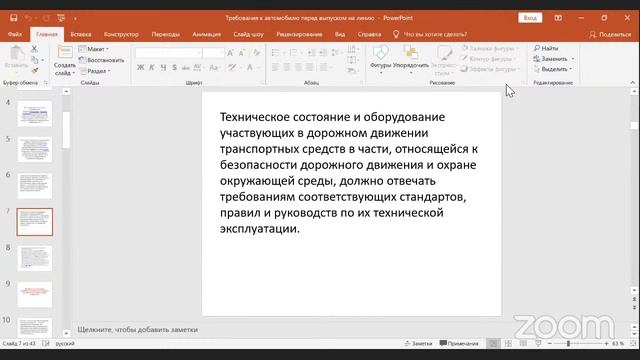This screenshot has width=640, height=360.
Task: Decrease font size with the smaller A icon
Action: (x=242, y=53)
